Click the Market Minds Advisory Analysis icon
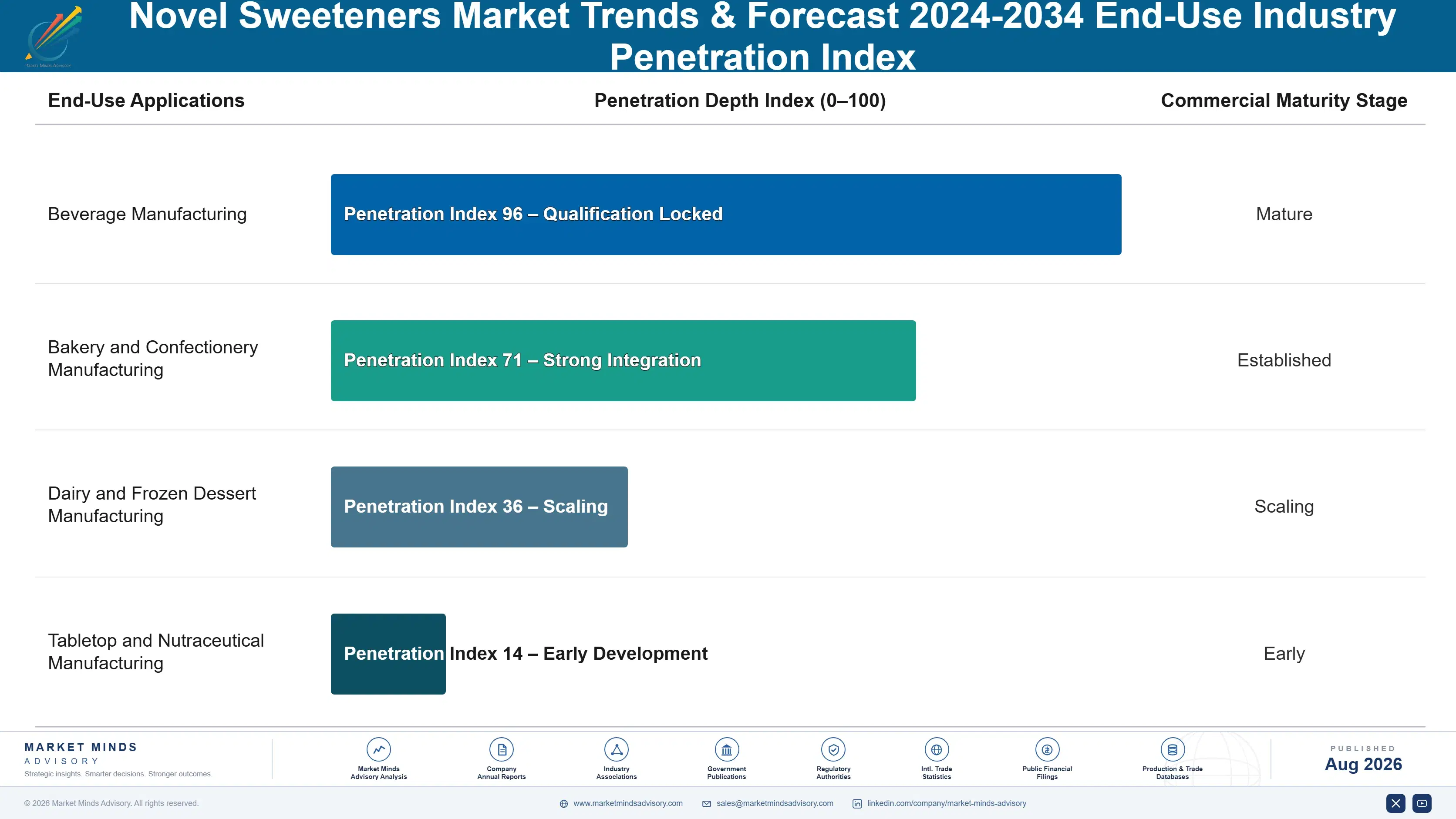1456x819 pixels. [x=379, y=749]
